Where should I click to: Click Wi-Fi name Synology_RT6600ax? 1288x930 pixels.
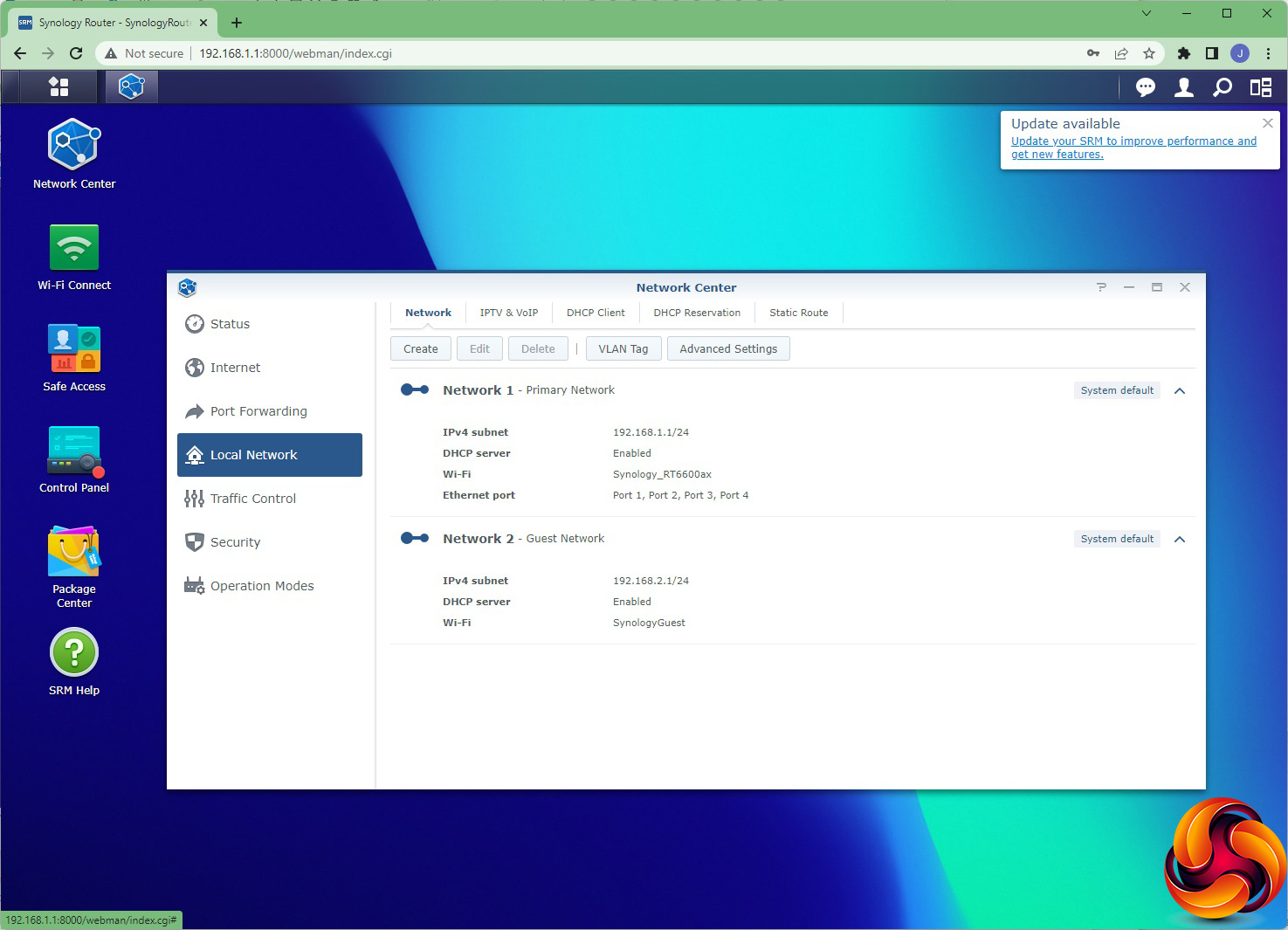click(x=662, y=474)
